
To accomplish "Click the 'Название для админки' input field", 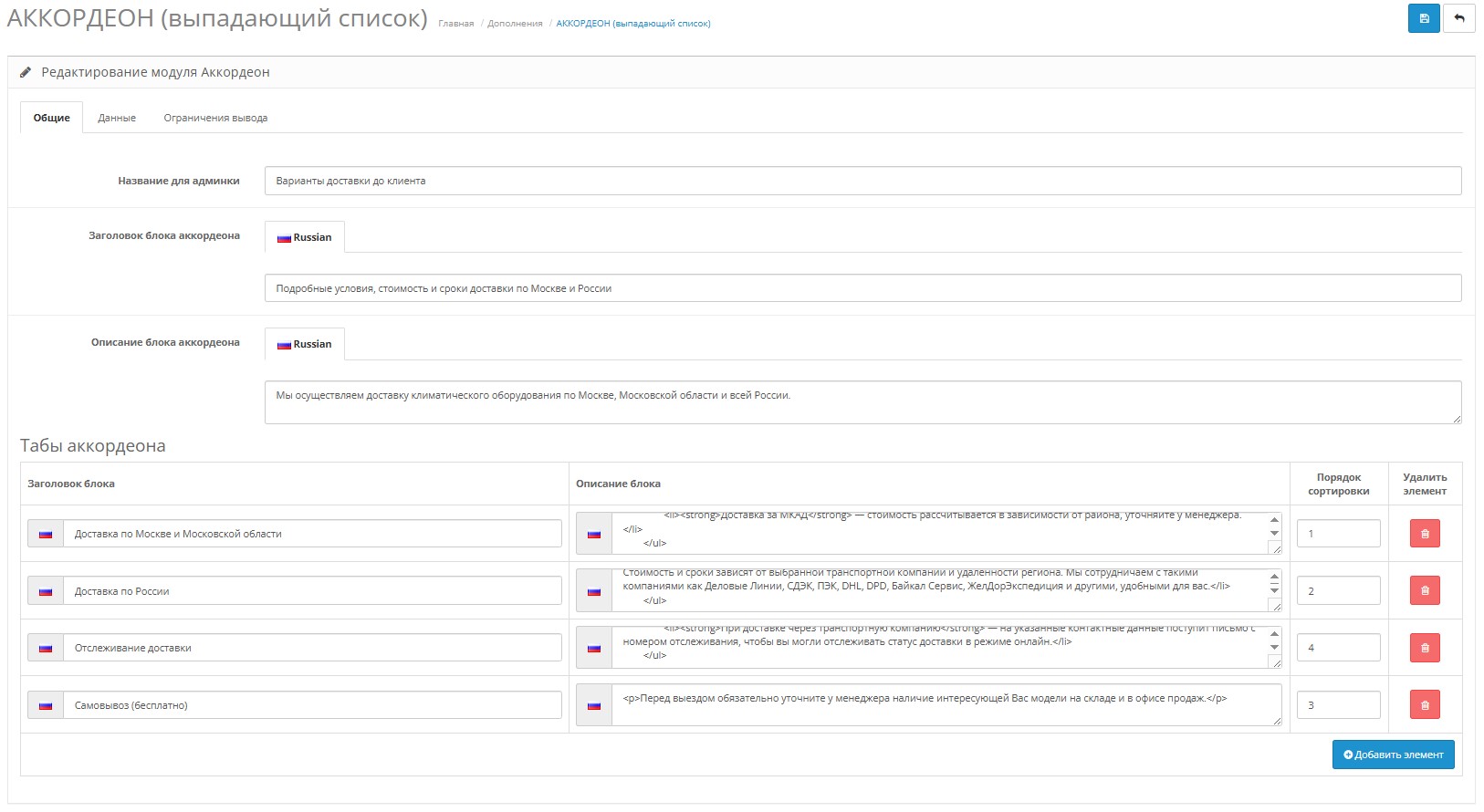I will click(862, 181).
